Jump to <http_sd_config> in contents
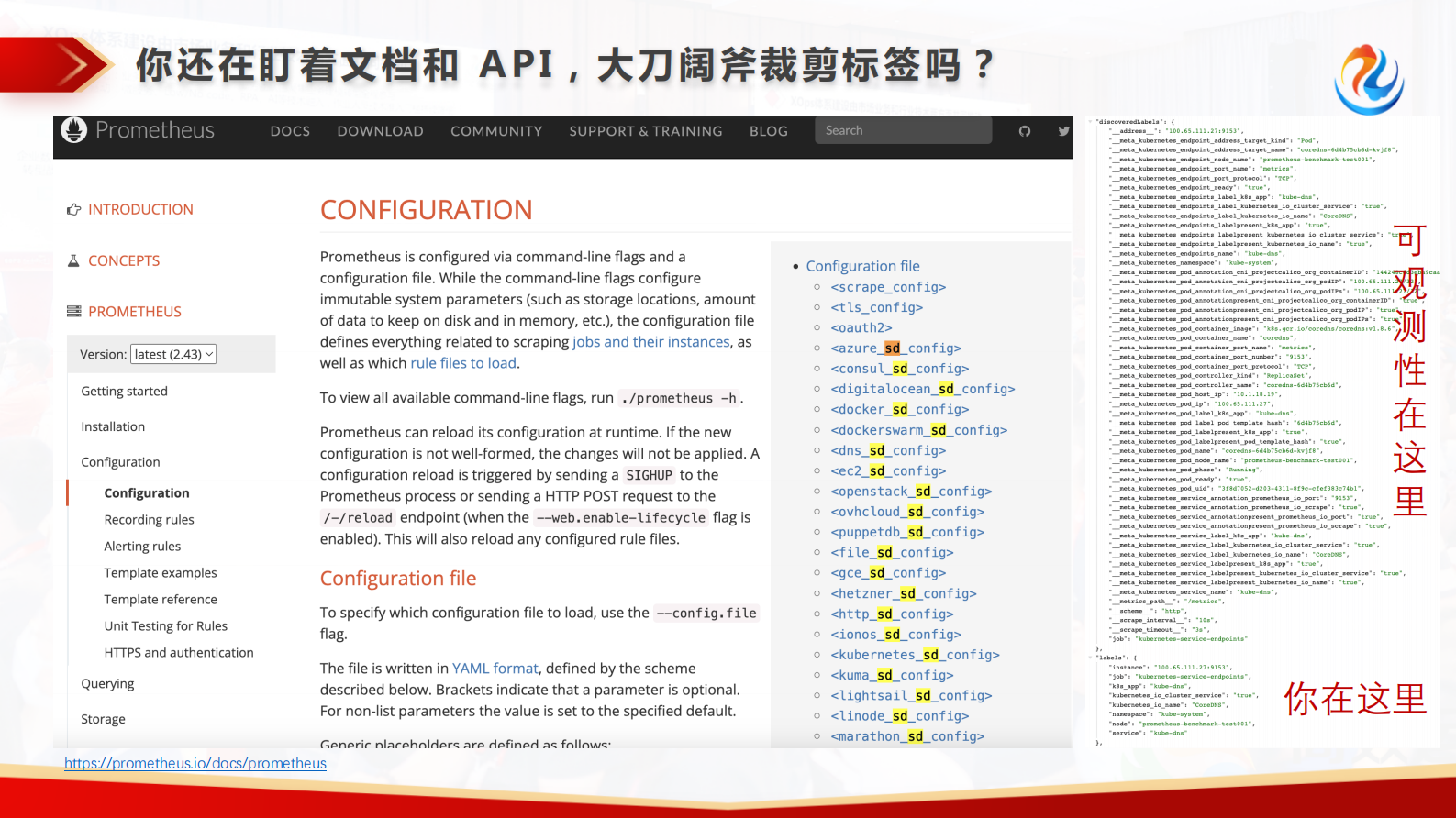This screenshot has height=818, width=1456. pyautogui.click(x=892, y=613)
